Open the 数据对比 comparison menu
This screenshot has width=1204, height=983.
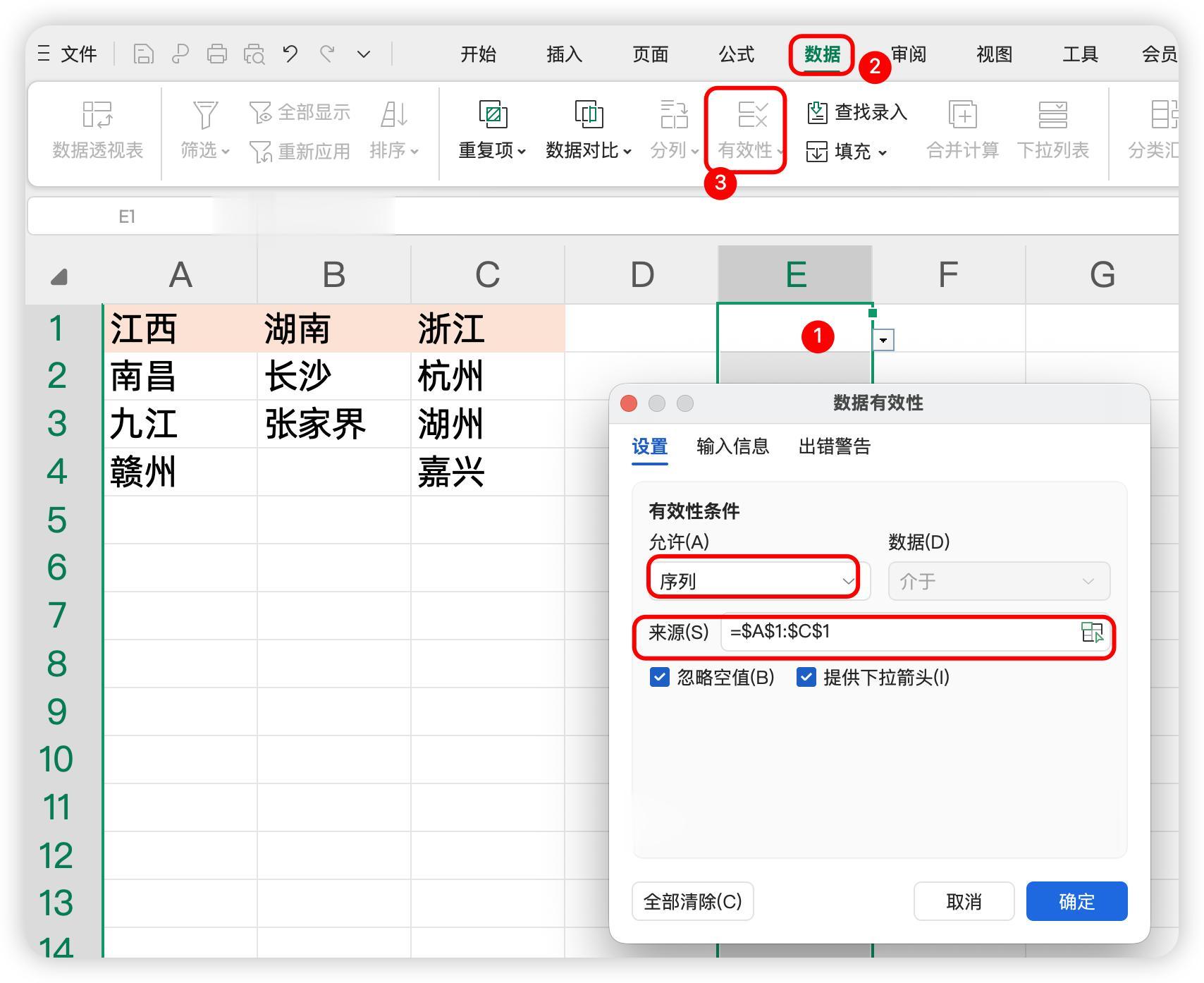tap(589, 130)
